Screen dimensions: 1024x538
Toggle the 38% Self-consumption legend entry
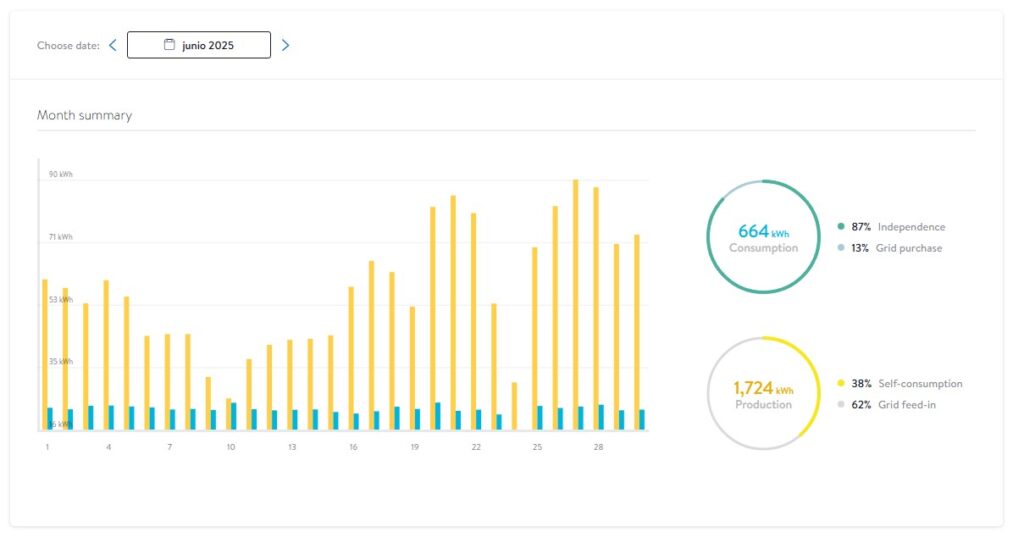(906, 383)
